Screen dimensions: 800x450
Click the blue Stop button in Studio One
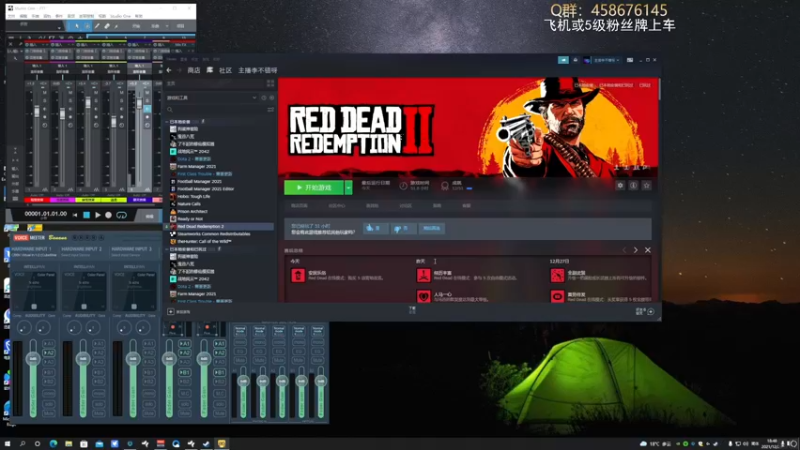click(86, 215)
